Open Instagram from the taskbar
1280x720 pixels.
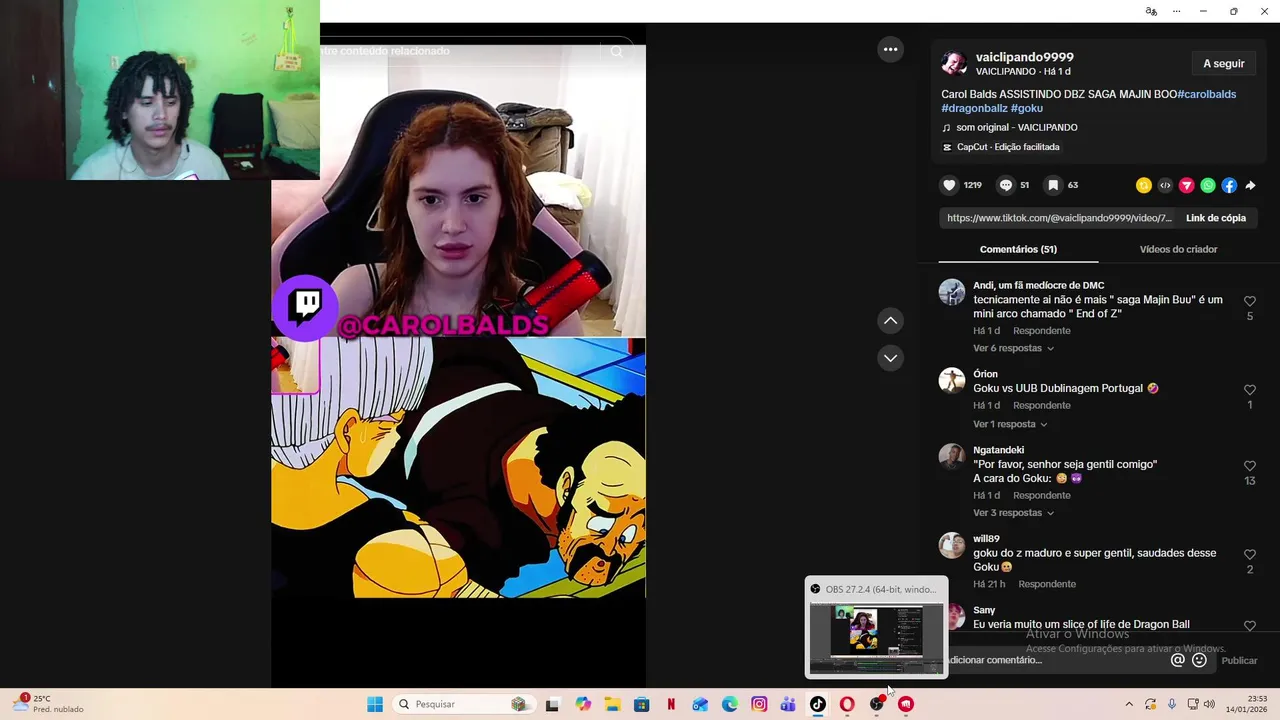click(x=759, y=704)
